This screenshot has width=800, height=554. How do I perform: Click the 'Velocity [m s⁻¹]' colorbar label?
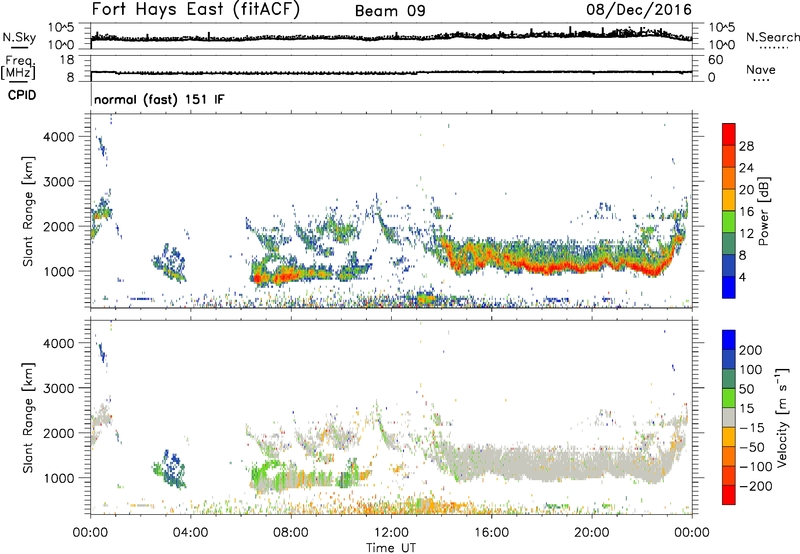pos(781,417)
